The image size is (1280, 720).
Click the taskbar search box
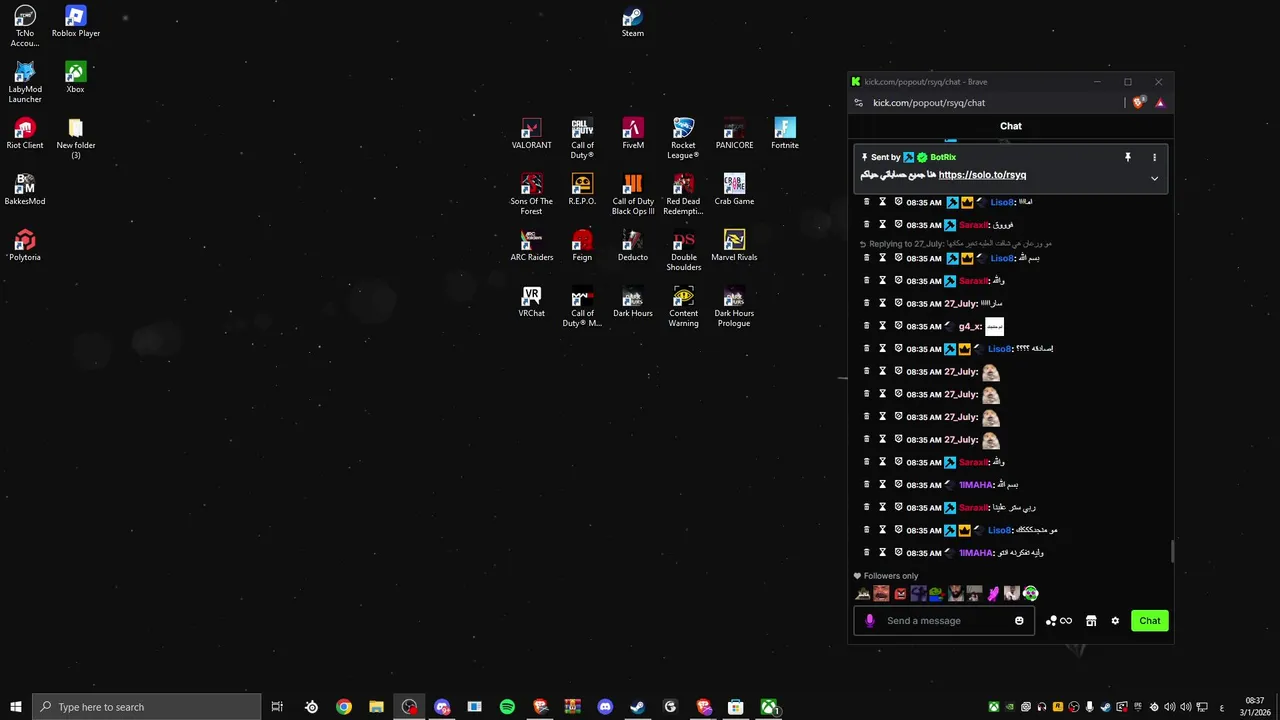click(146, 707)
